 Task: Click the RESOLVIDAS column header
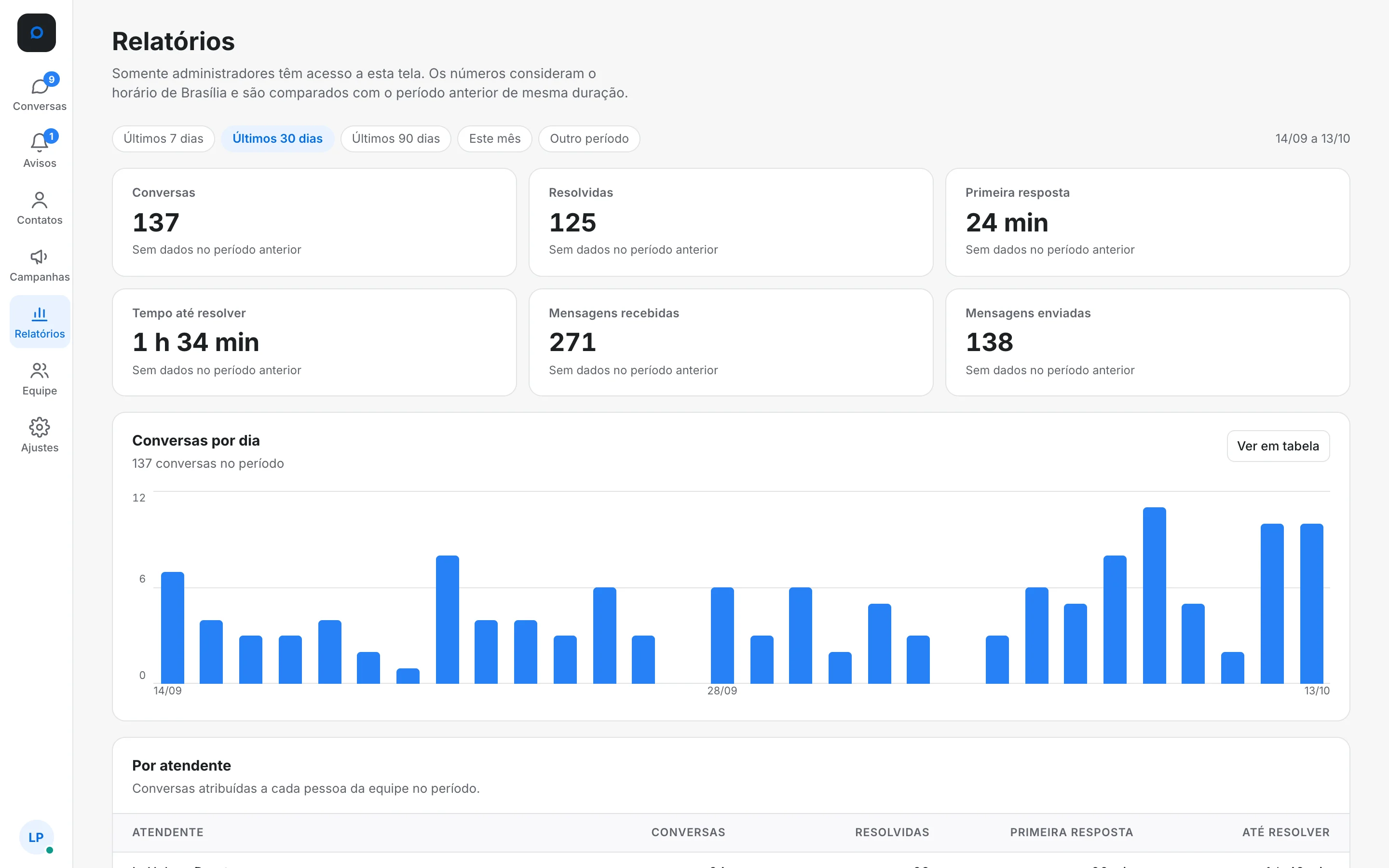pos(892,832)
